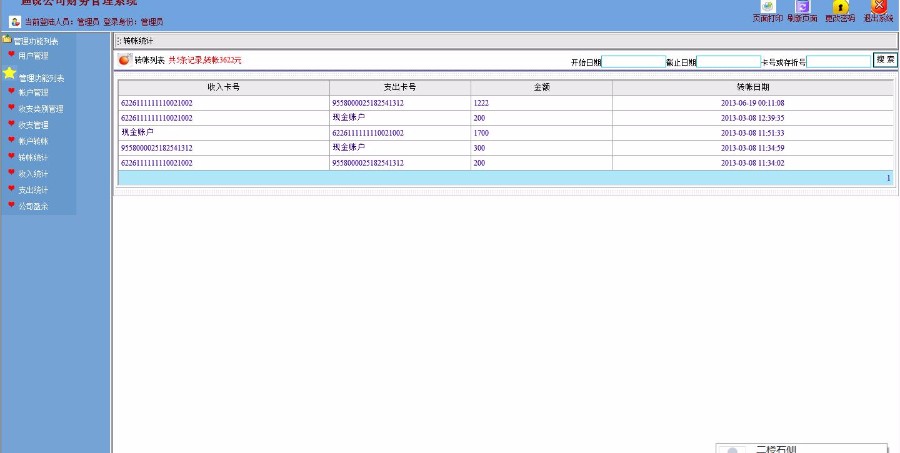This screenshot has height=453, width=900.
Task: Click the heart icon beside 公司盈余
Action: coord(11,204)
